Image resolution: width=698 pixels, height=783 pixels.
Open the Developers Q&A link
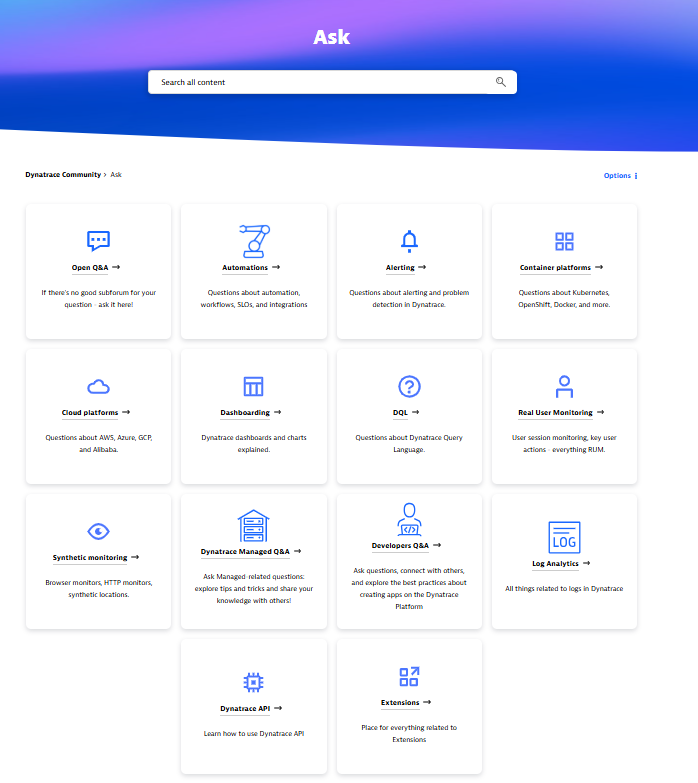(400, 545)
